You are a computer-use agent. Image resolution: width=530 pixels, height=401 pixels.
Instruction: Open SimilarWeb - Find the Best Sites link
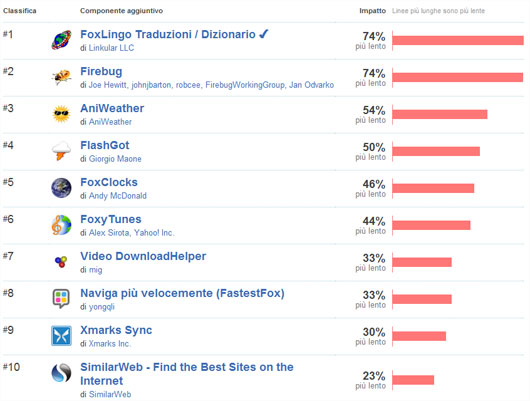187,374
